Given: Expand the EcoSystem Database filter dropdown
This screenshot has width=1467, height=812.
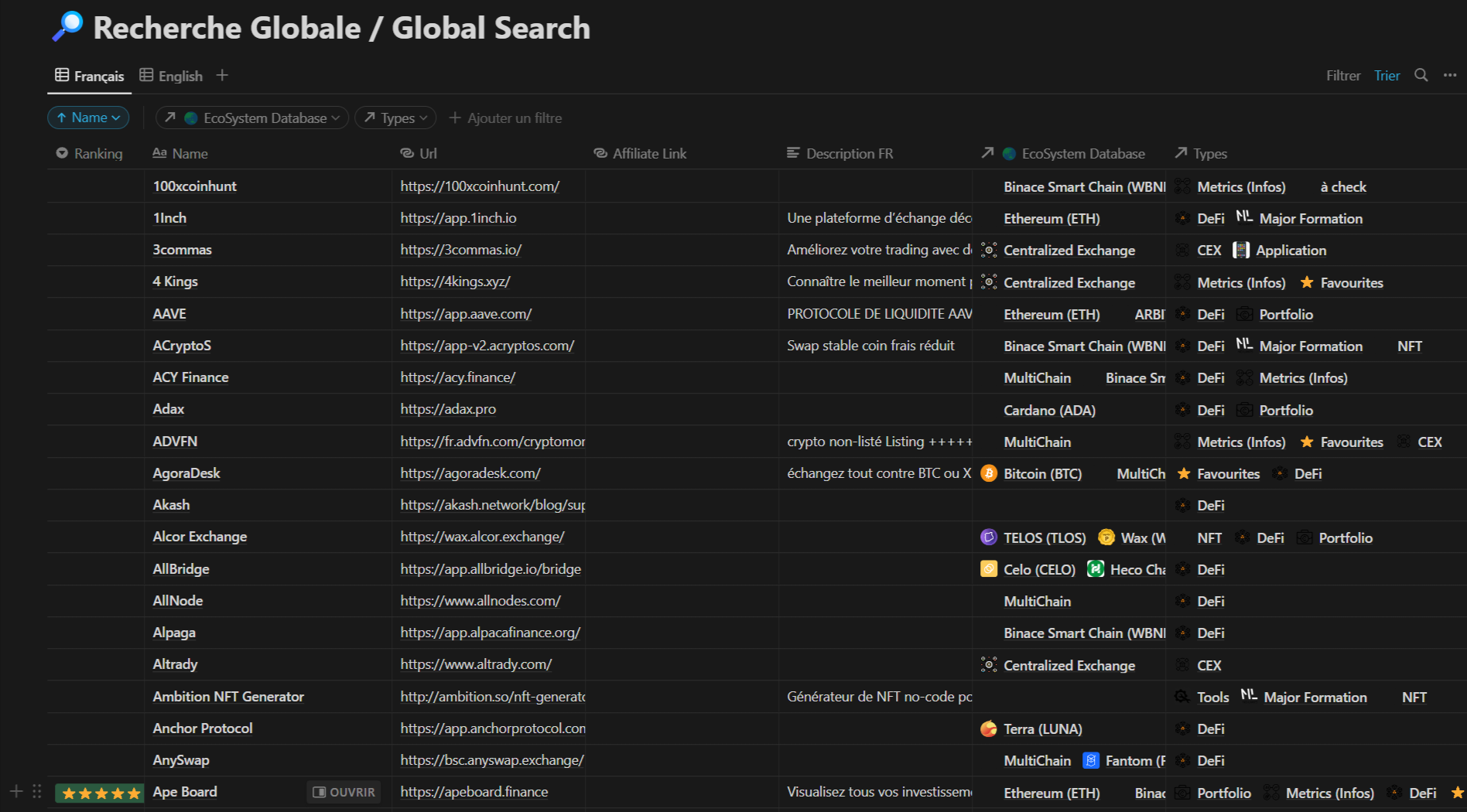Looking at the screenshot, I should (x=252, y=118).
